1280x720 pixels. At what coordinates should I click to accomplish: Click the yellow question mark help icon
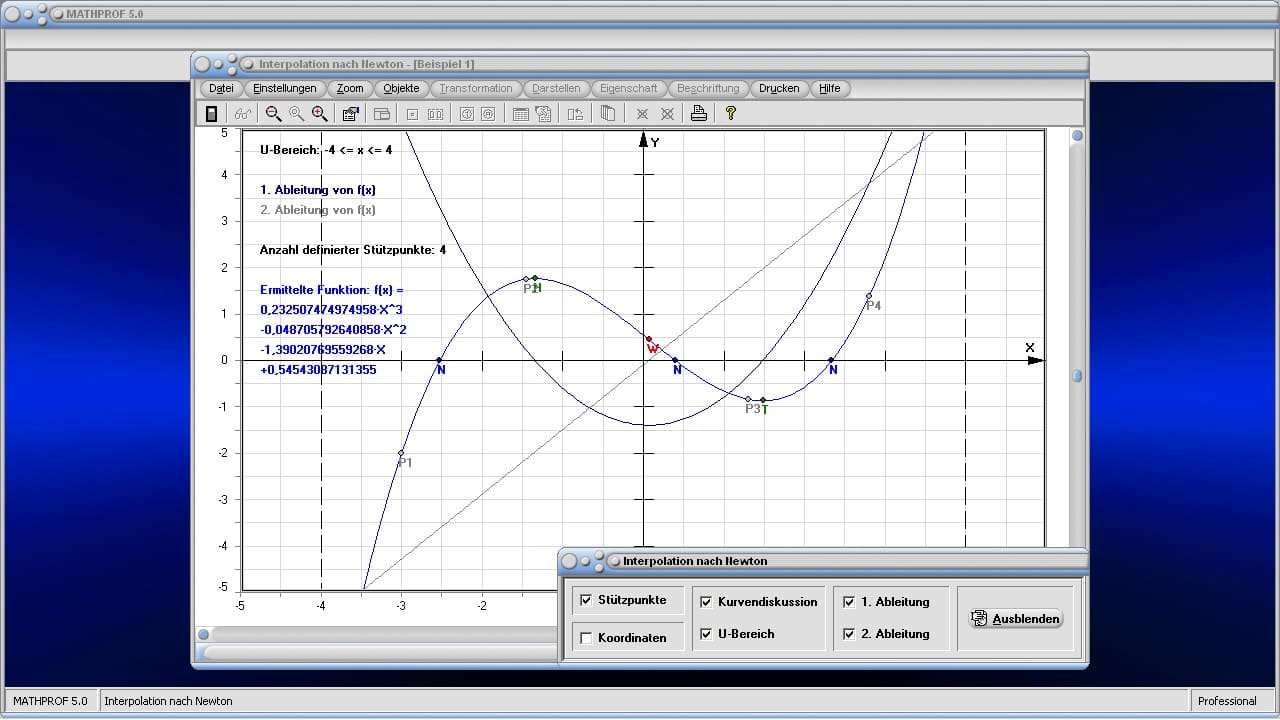click(731, 114)
